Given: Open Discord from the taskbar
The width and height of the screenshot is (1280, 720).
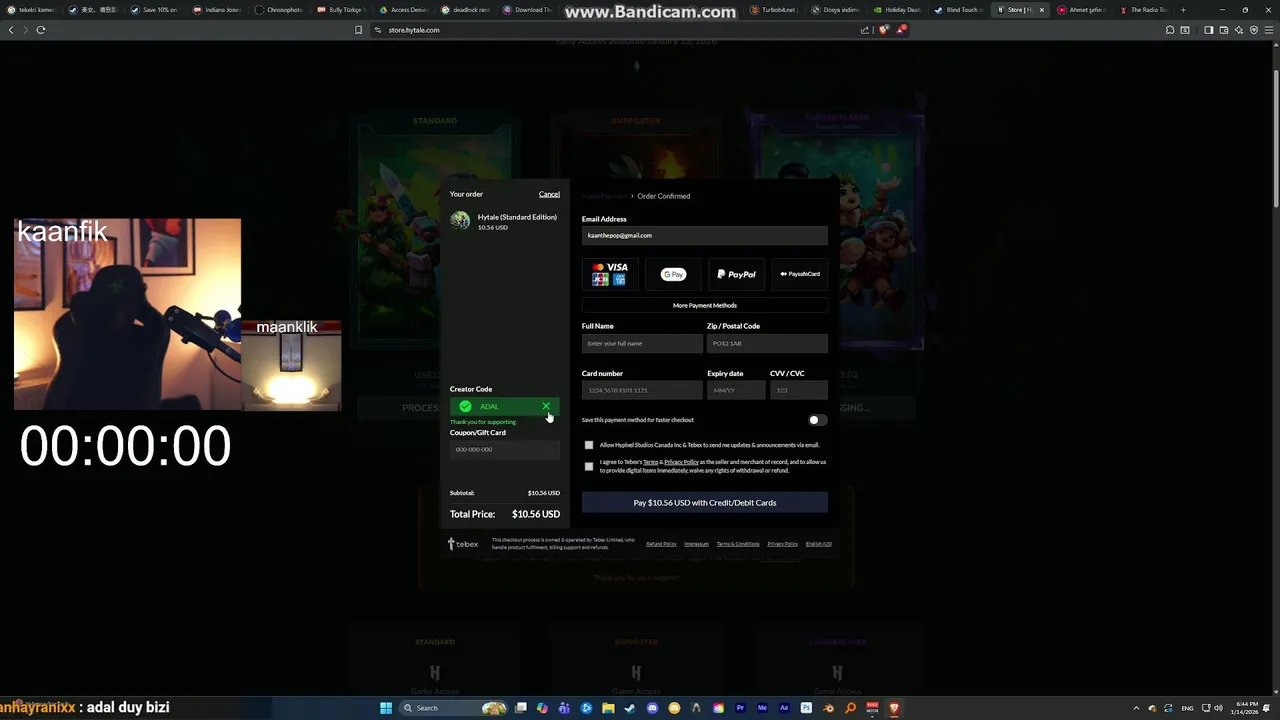Looking at the screenshot, I should (x=652, y=708).
